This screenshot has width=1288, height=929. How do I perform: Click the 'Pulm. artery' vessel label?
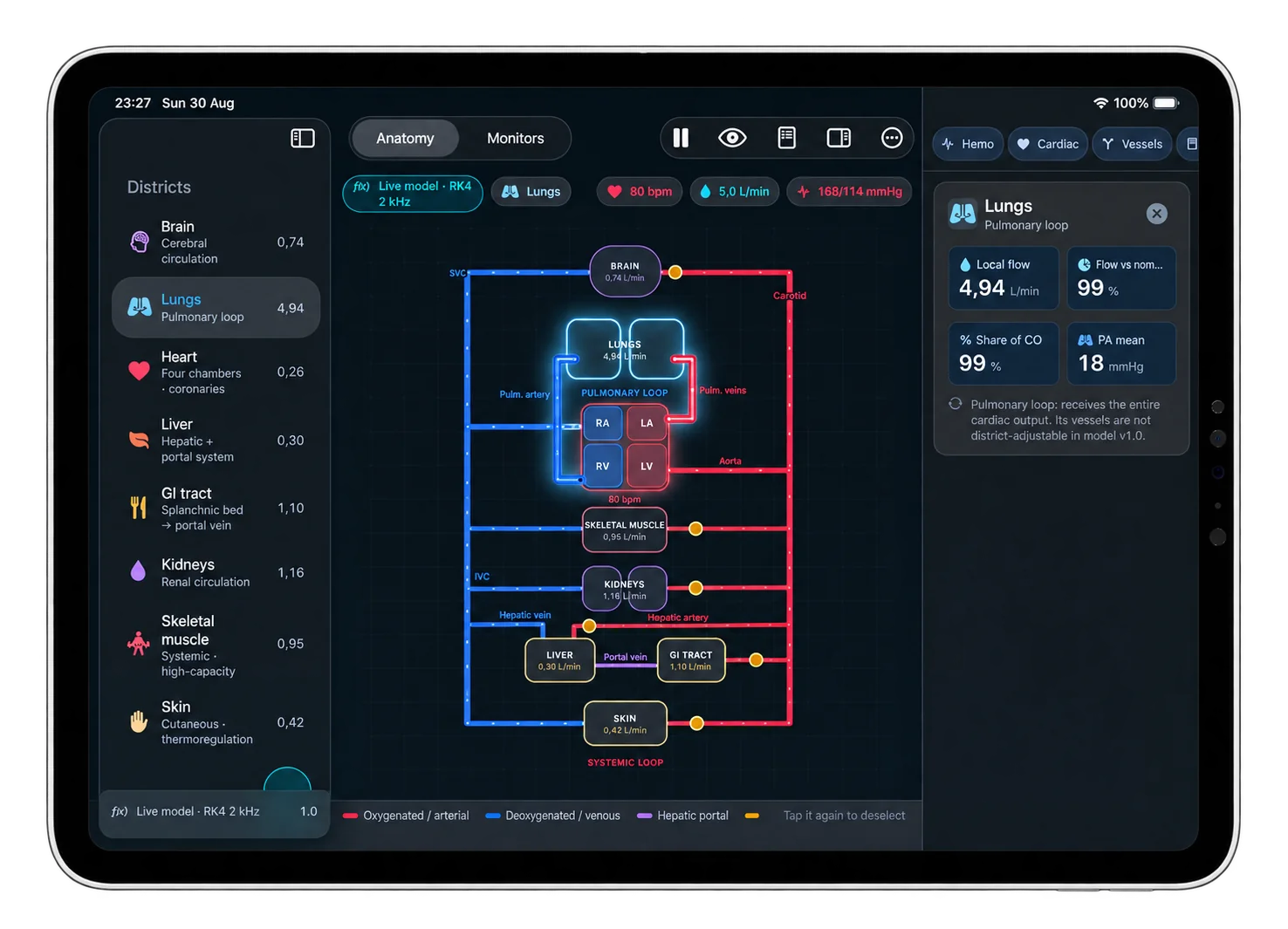point(524,394)
